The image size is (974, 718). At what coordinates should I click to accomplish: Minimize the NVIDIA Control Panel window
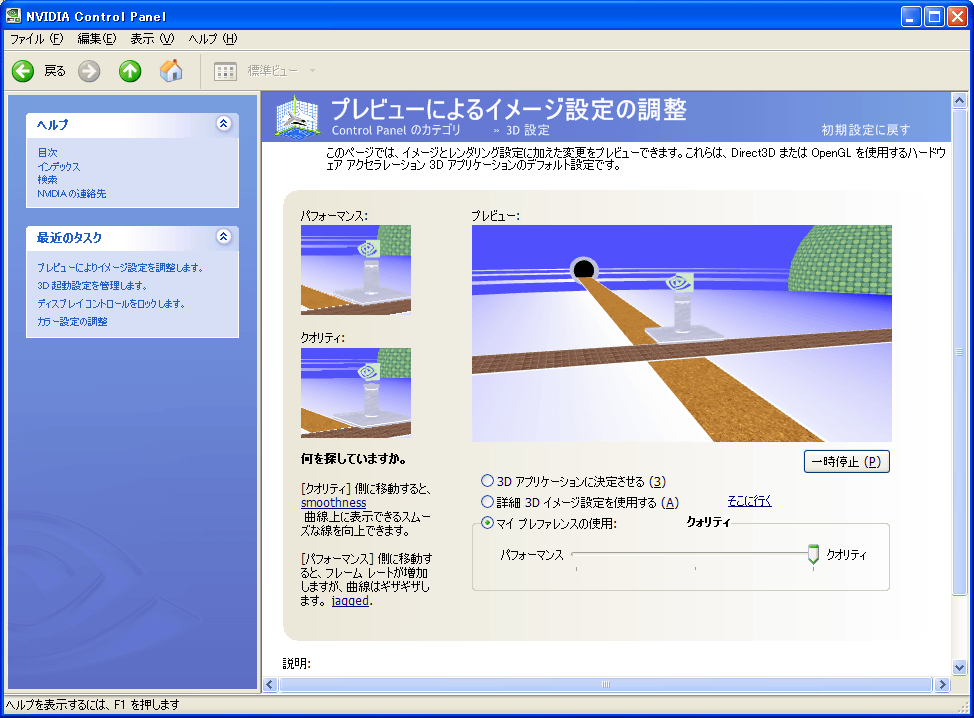coord(911,16)
